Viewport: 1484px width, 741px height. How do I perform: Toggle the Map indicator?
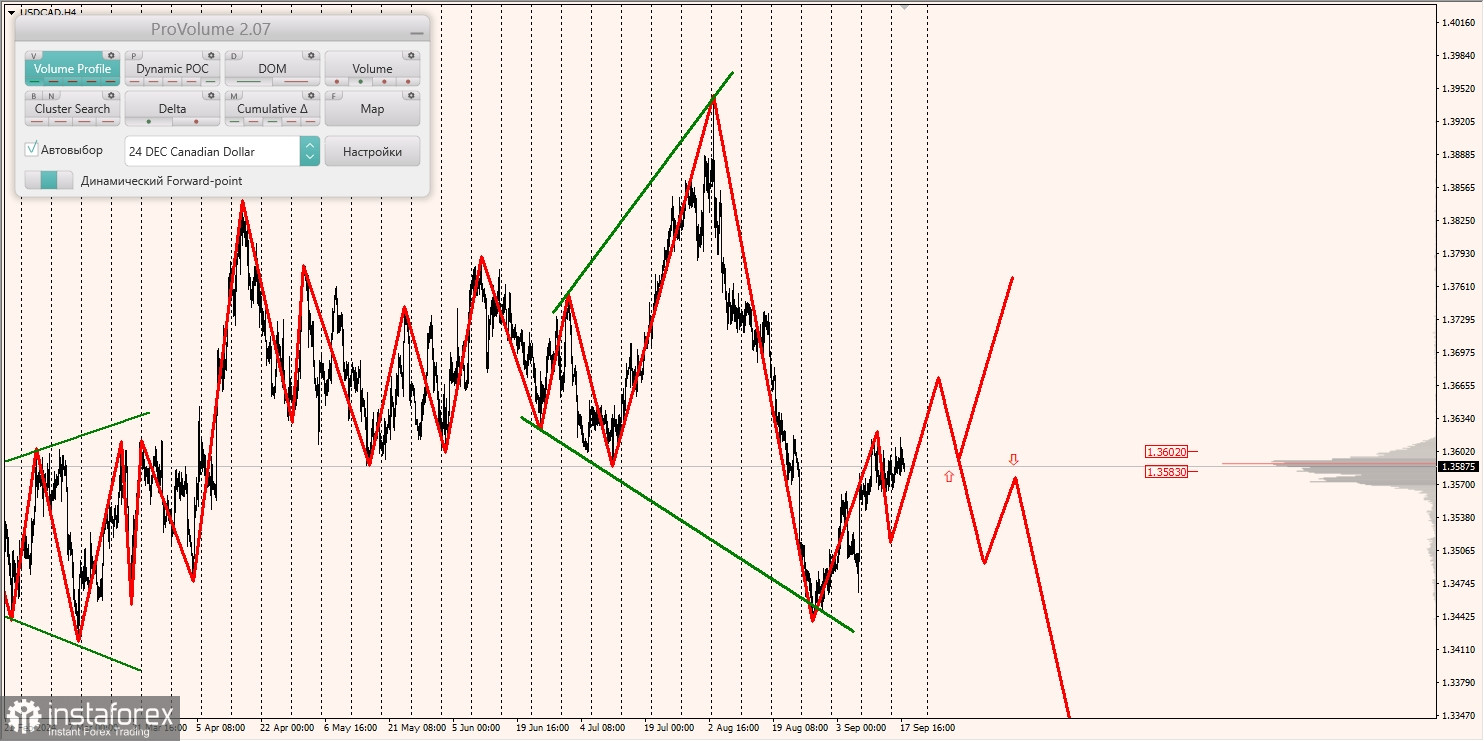(x=372, y=109)
